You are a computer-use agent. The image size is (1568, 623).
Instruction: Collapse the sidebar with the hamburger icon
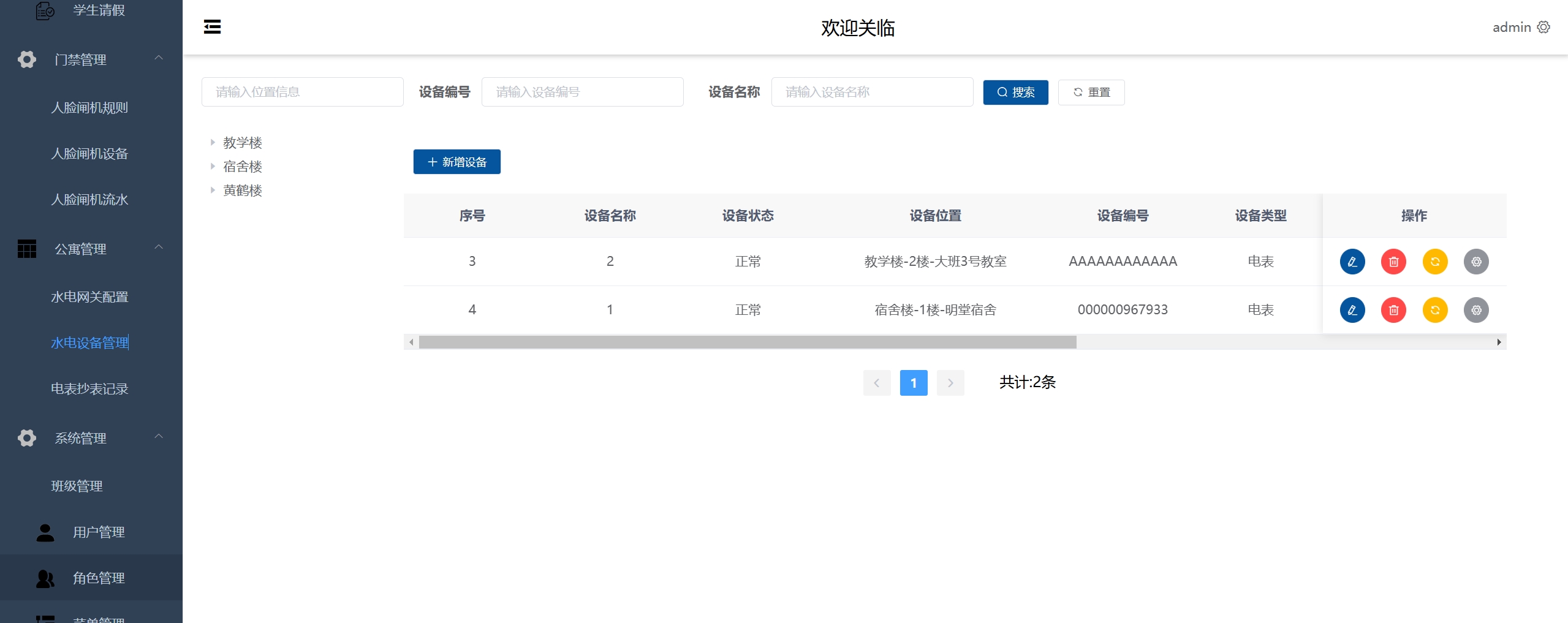(x=212, y=27)
